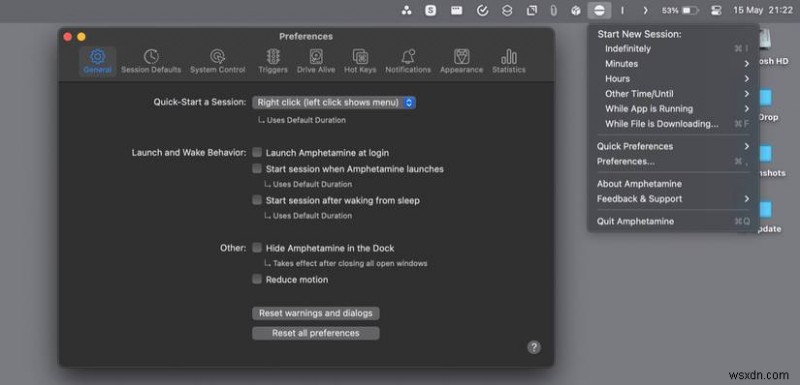Open Session Defaults clock icon tab

point(151,61)
